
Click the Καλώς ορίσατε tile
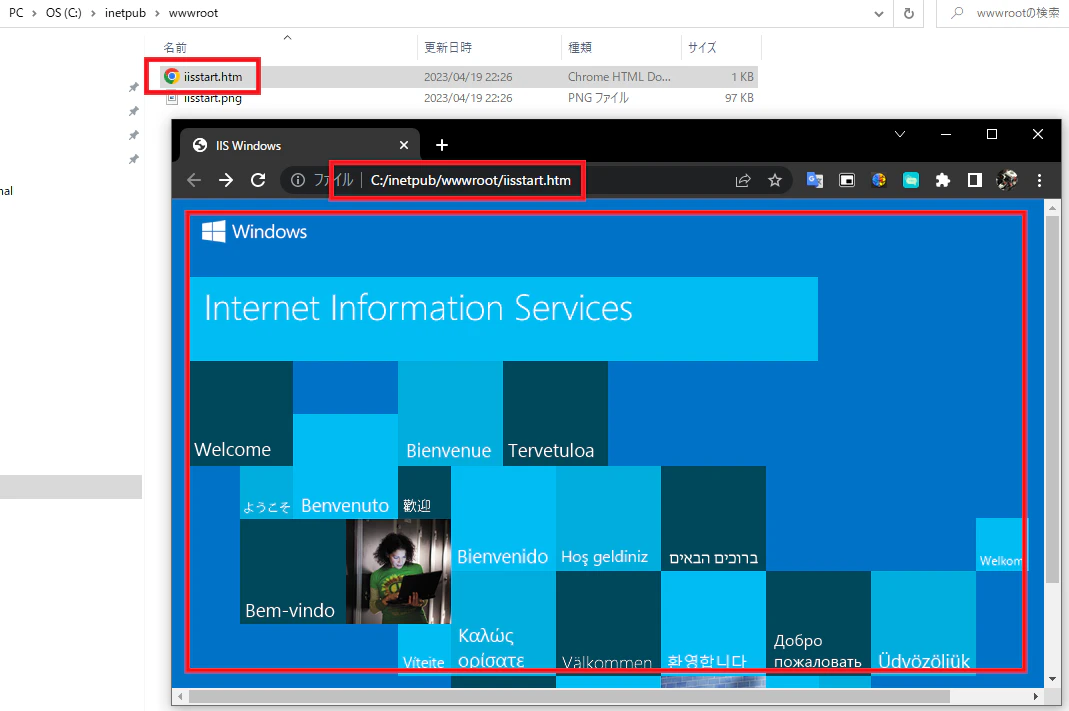(503, 622)
